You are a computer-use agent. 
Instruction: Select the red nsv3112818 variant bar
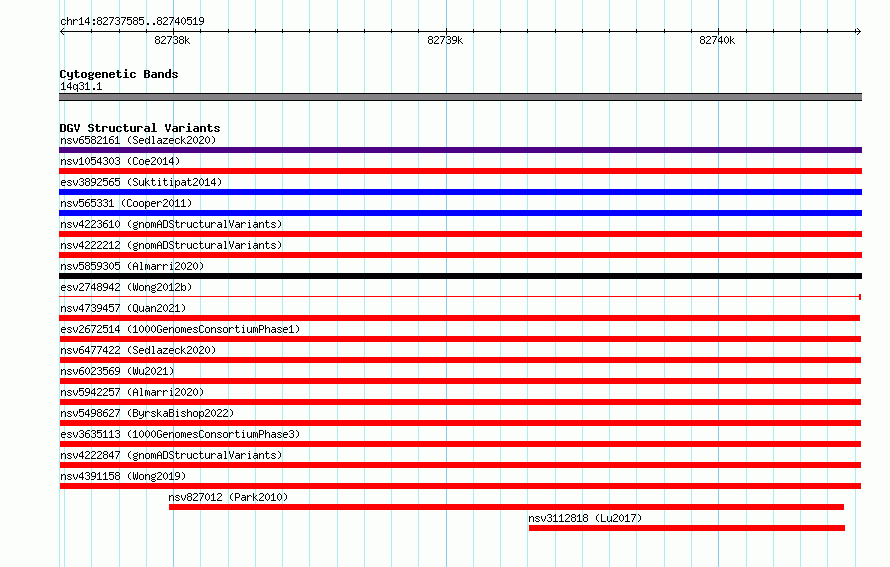coord(687,528)
